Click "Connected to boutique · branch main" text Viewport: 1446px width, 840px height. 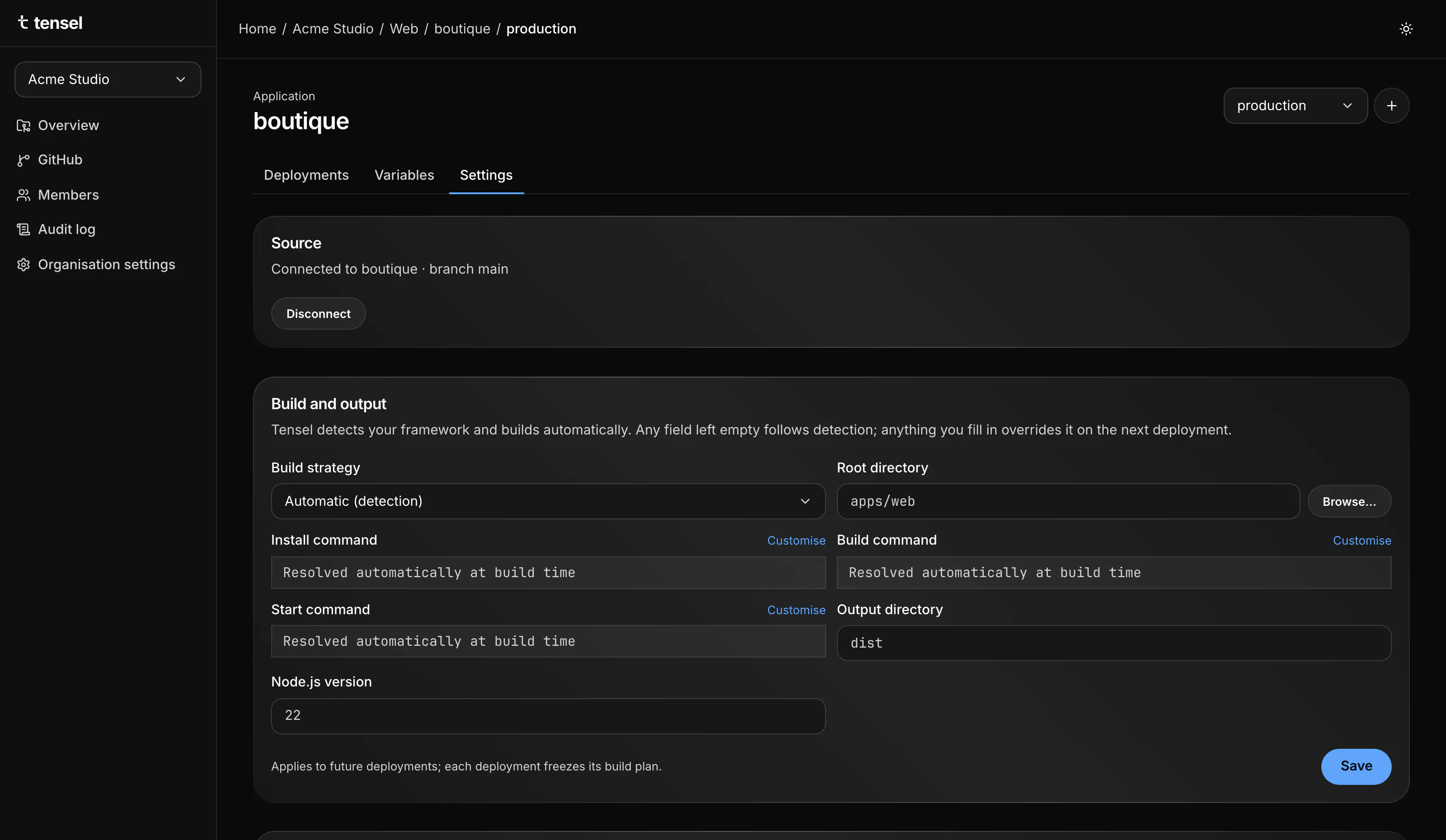pyautogui.click(x=390, y=269)
